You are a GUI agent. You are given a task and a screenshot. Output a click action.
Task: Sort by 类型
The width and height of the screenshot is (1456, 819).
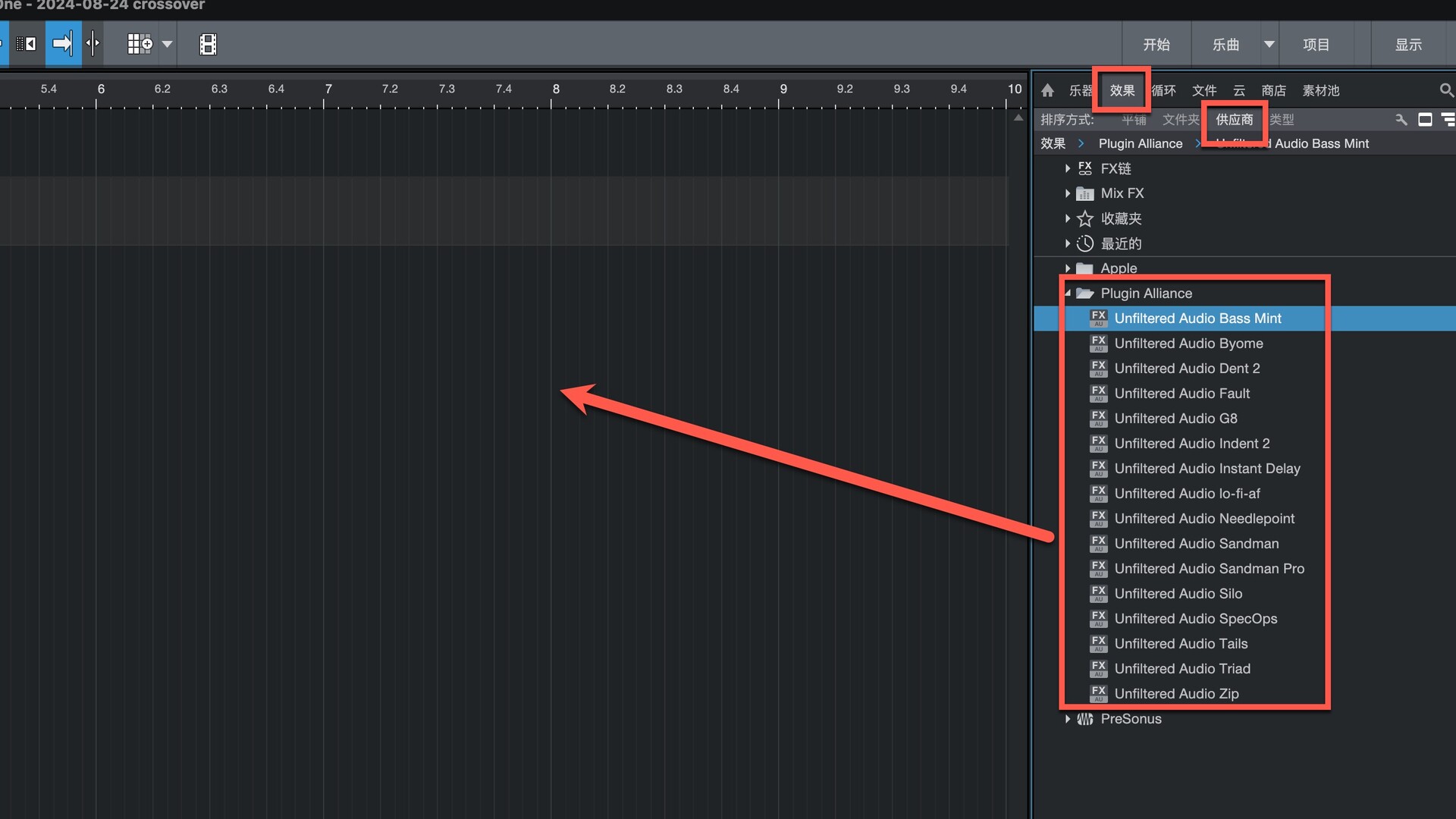tap(1282, 120)
